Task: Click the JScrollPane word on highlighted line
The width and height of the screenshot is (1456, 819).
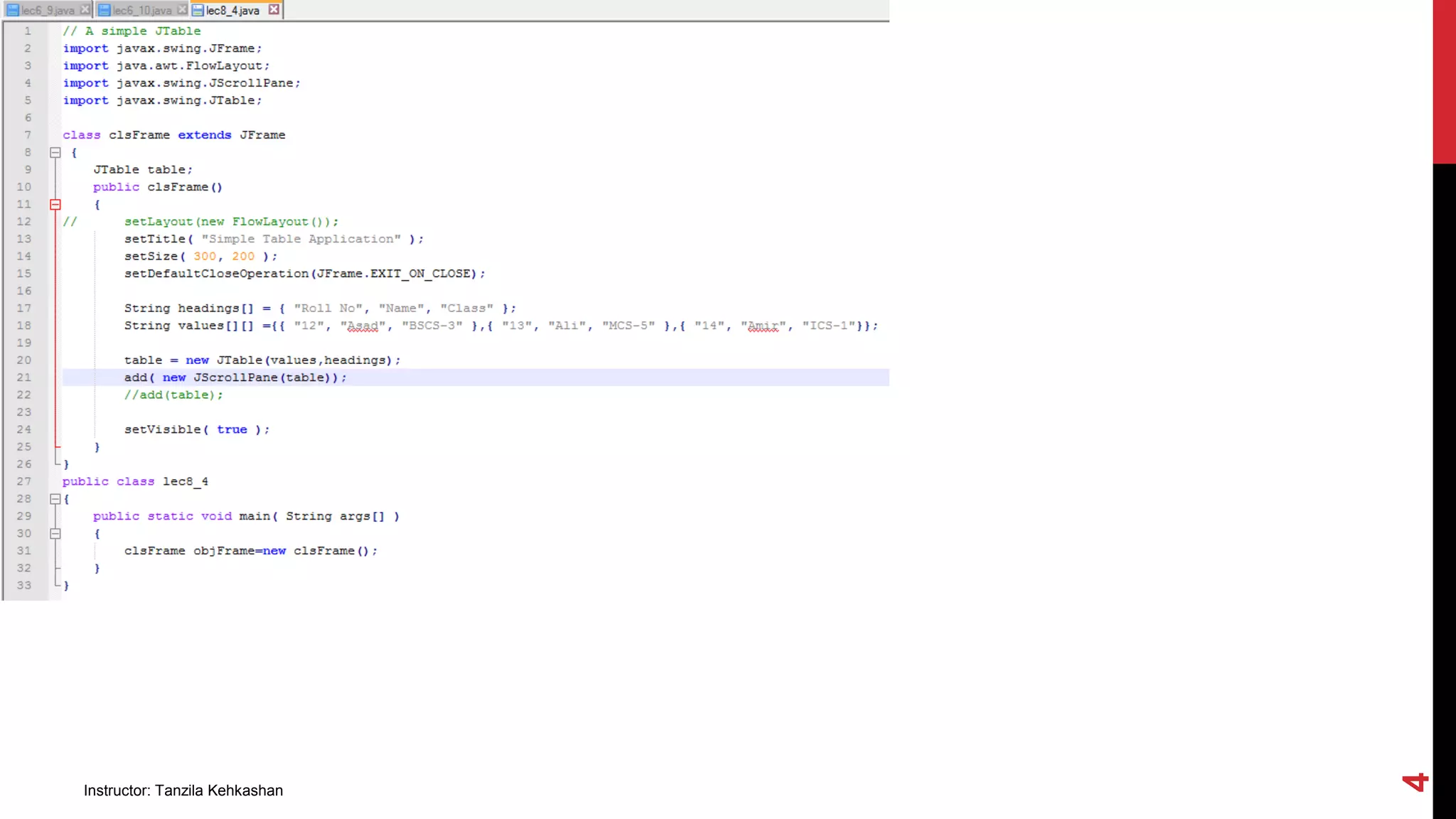Action: [x=235, y=378]
